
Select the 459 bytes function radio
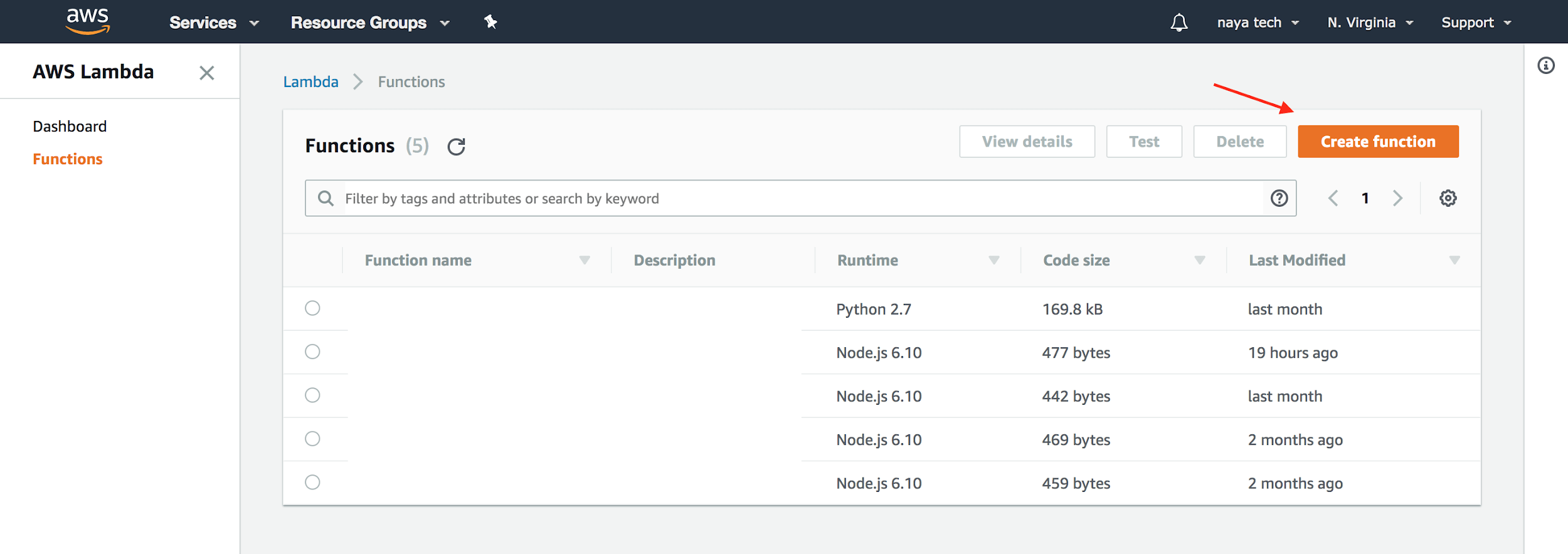click(312, 482)
